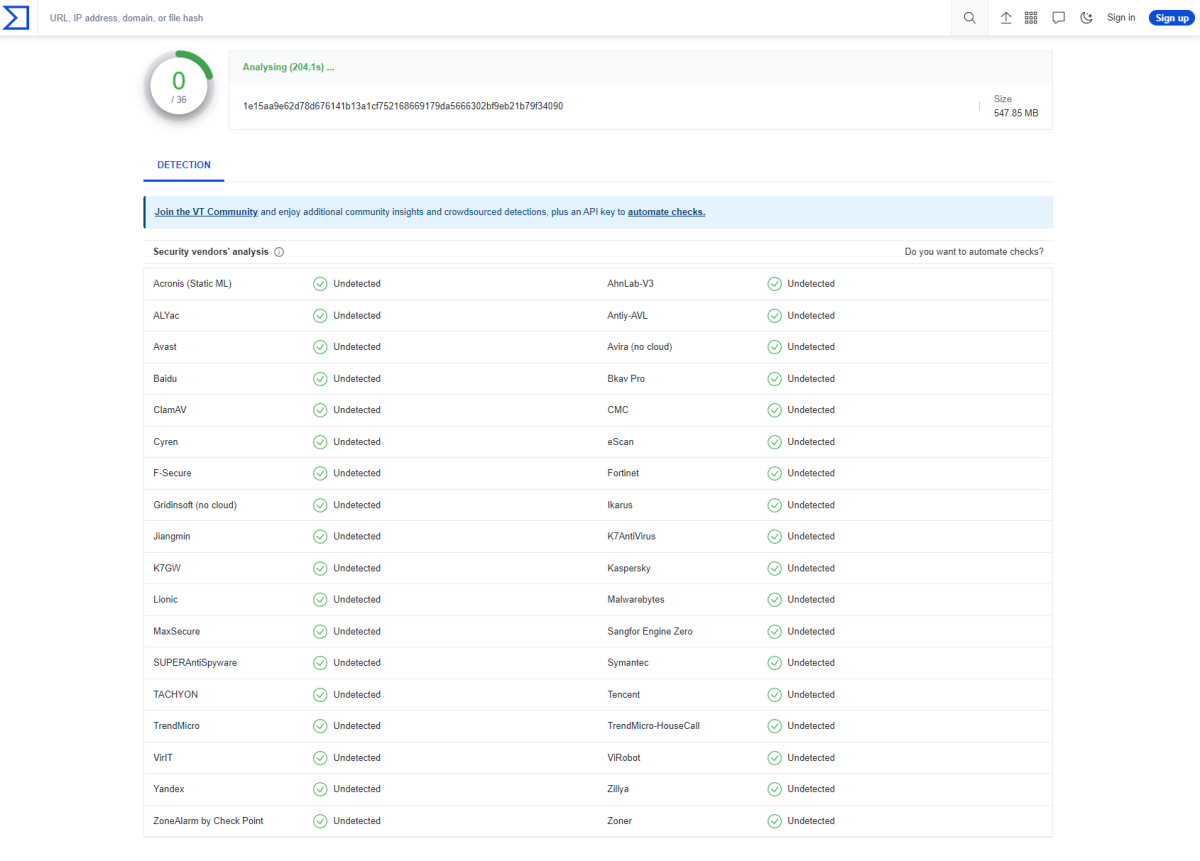Image resolution: width=1200 pixels, height=861 pixels.
Task: Click Undetected result next to VirIT
Action: [x=357, y=758]
